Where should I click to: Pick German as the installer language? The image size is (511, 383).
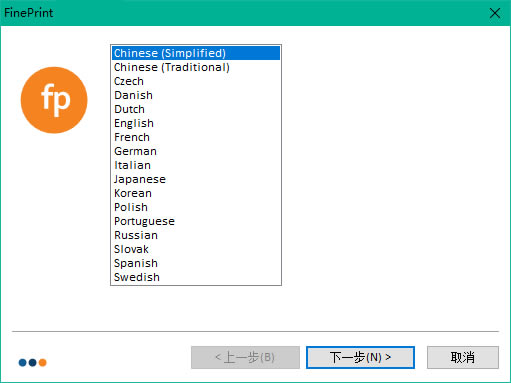[x=196, y=151]
